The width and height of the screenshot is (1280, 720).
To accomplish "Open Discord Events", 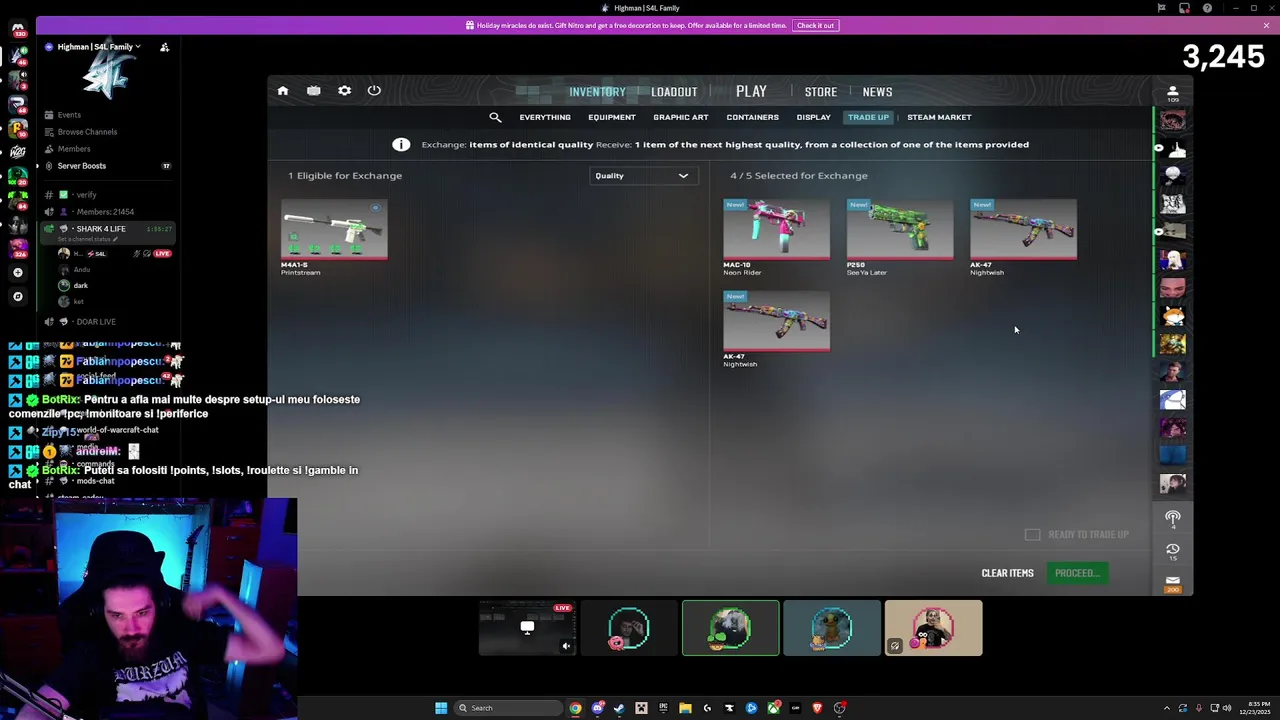I will coord(69,115).
